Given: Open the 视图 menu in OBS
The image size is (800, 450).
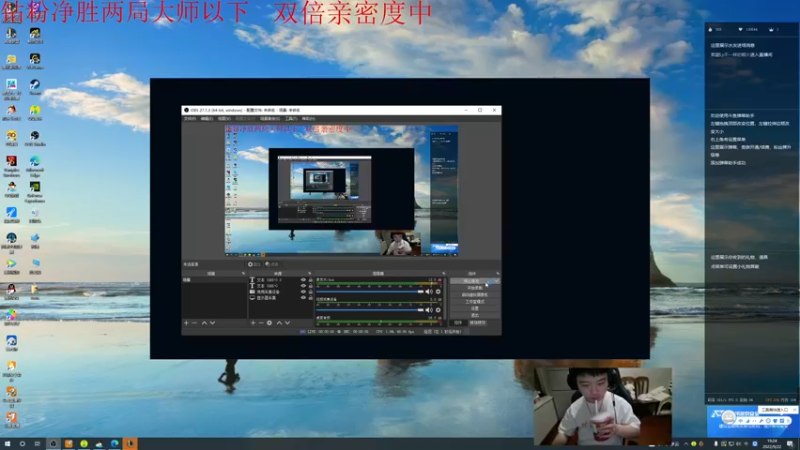Looking at the screenshot, I should [224, 118].
